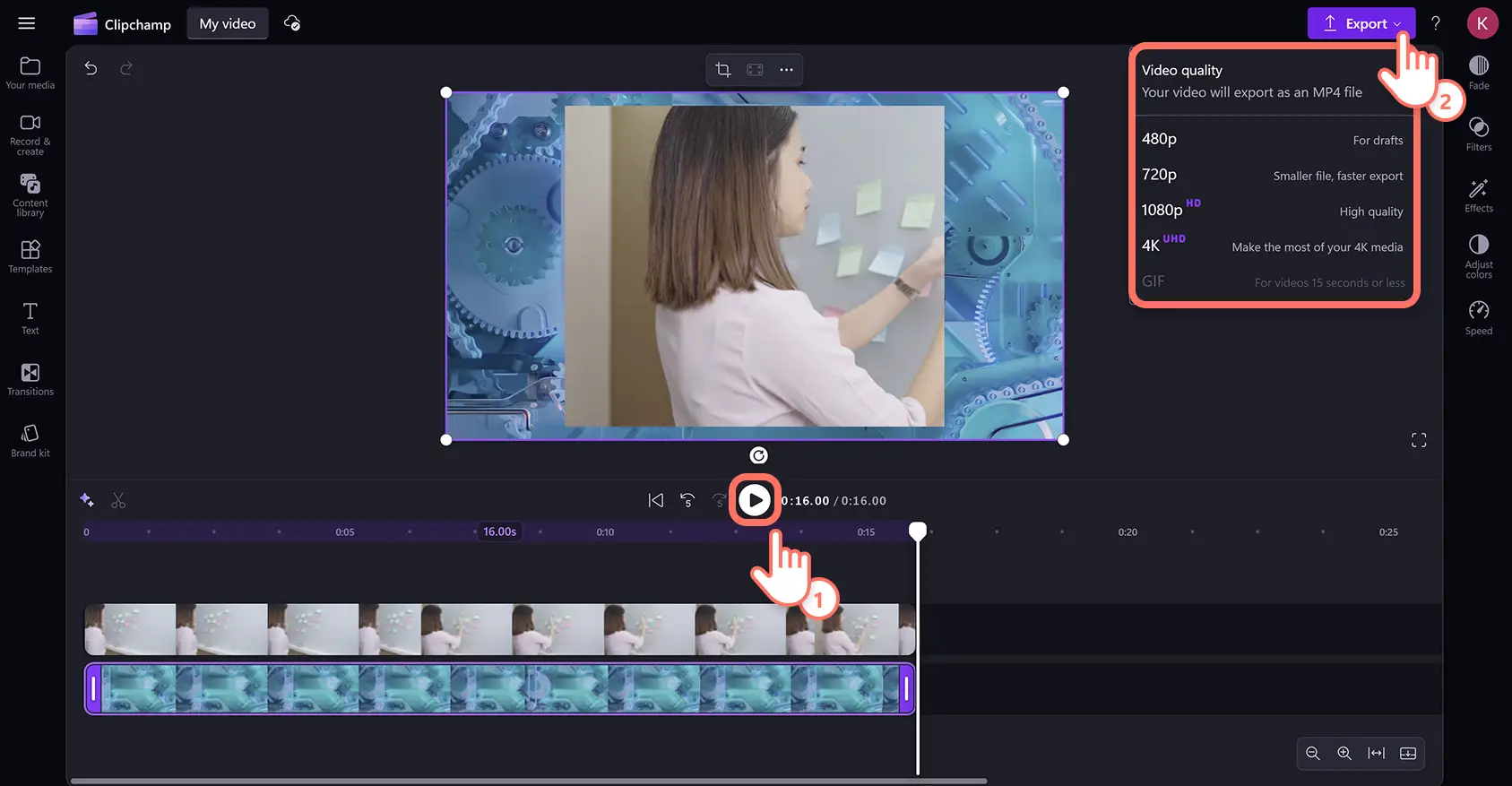
Task: Select the crop tool
Action: click(x=723, y=70)
